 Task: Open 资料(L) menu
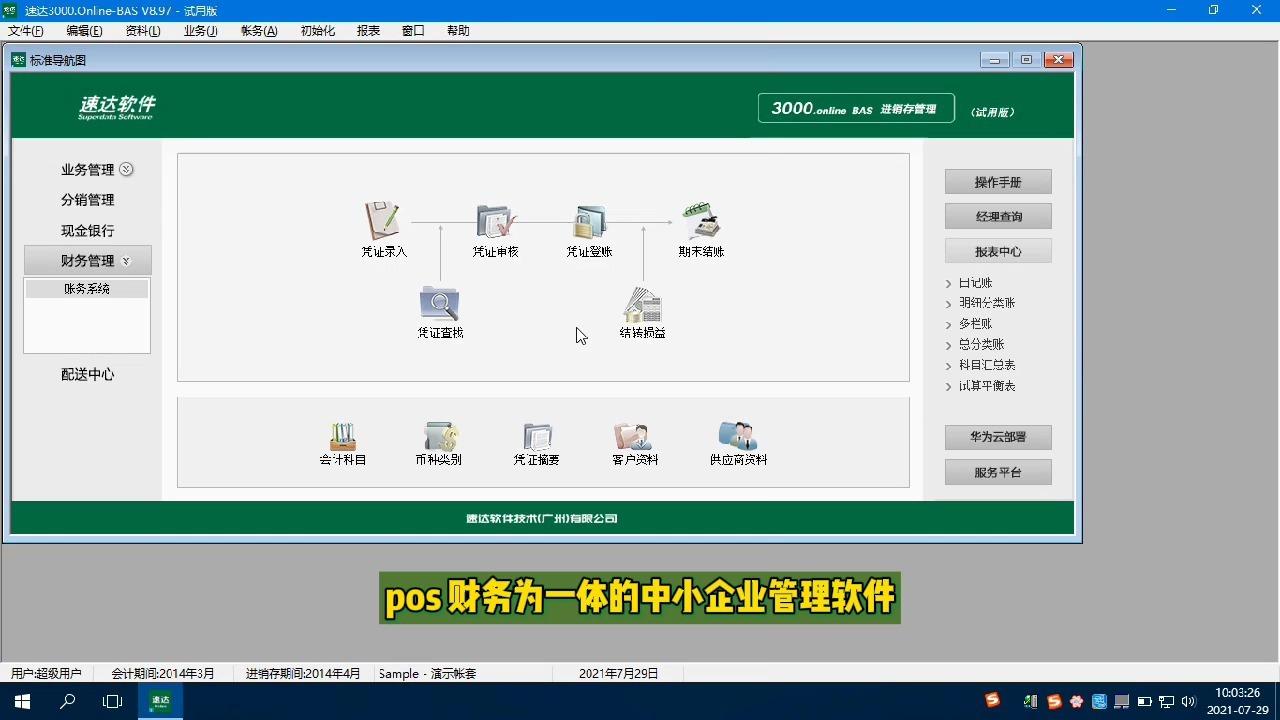(x=143, y=31)
